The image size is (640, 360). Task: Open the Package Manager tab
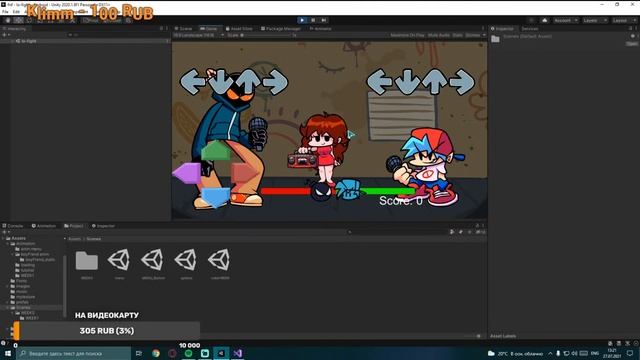click(281, 29)
